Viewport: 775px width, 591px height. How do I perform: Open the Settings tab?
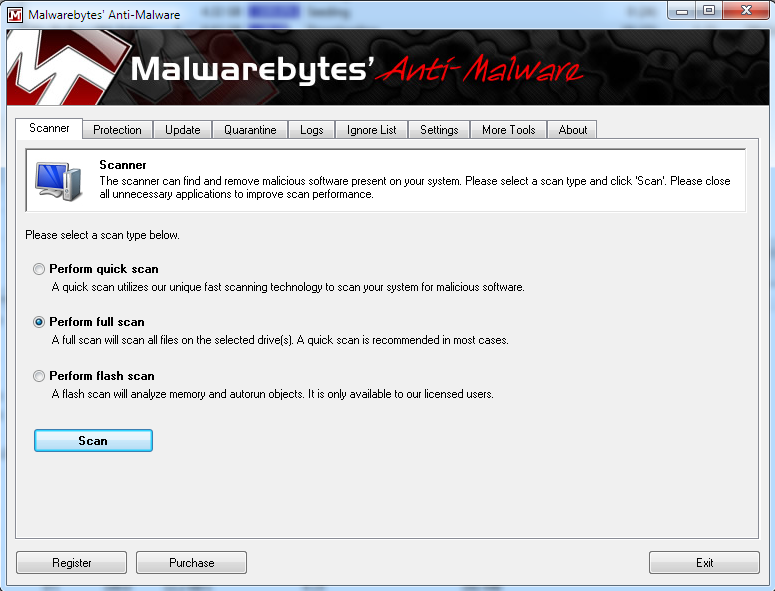[x=439, y=130]
